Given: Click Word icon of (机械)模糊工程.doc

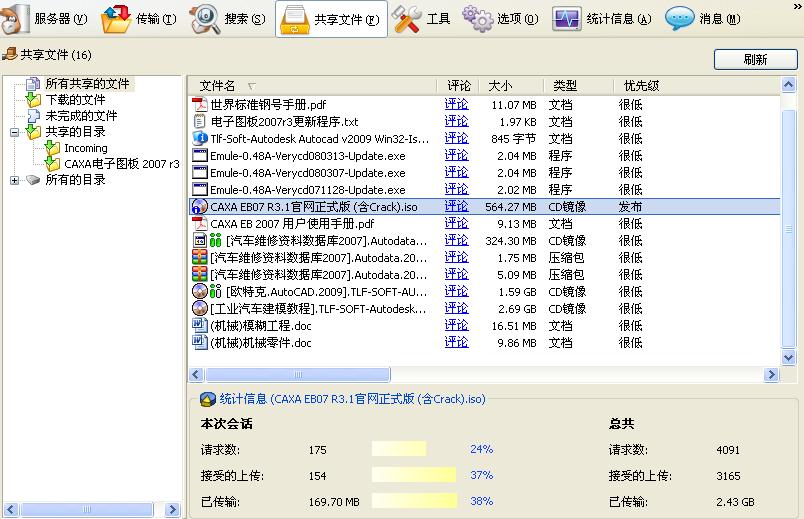Looking at the screenshot, I should (199, 325).
